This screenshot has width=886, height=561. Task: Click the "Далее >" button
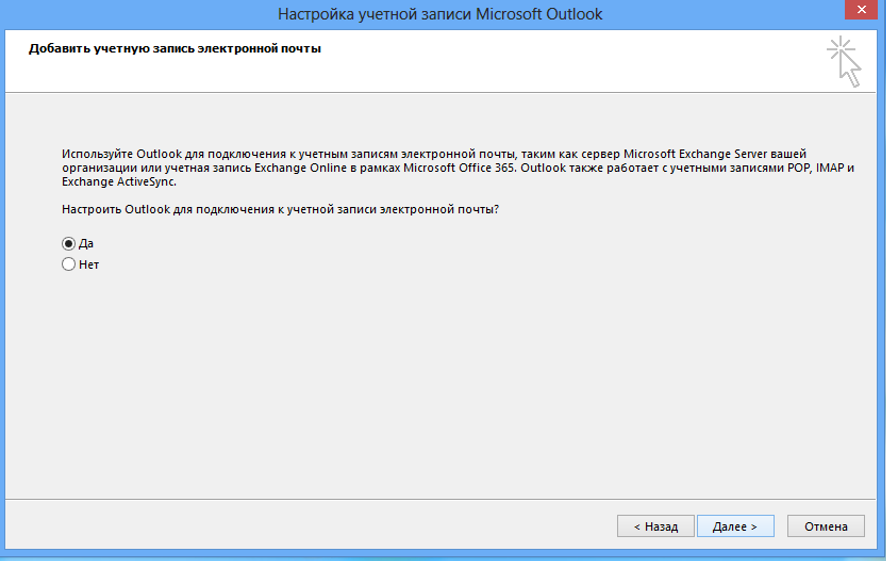(734, 526)
